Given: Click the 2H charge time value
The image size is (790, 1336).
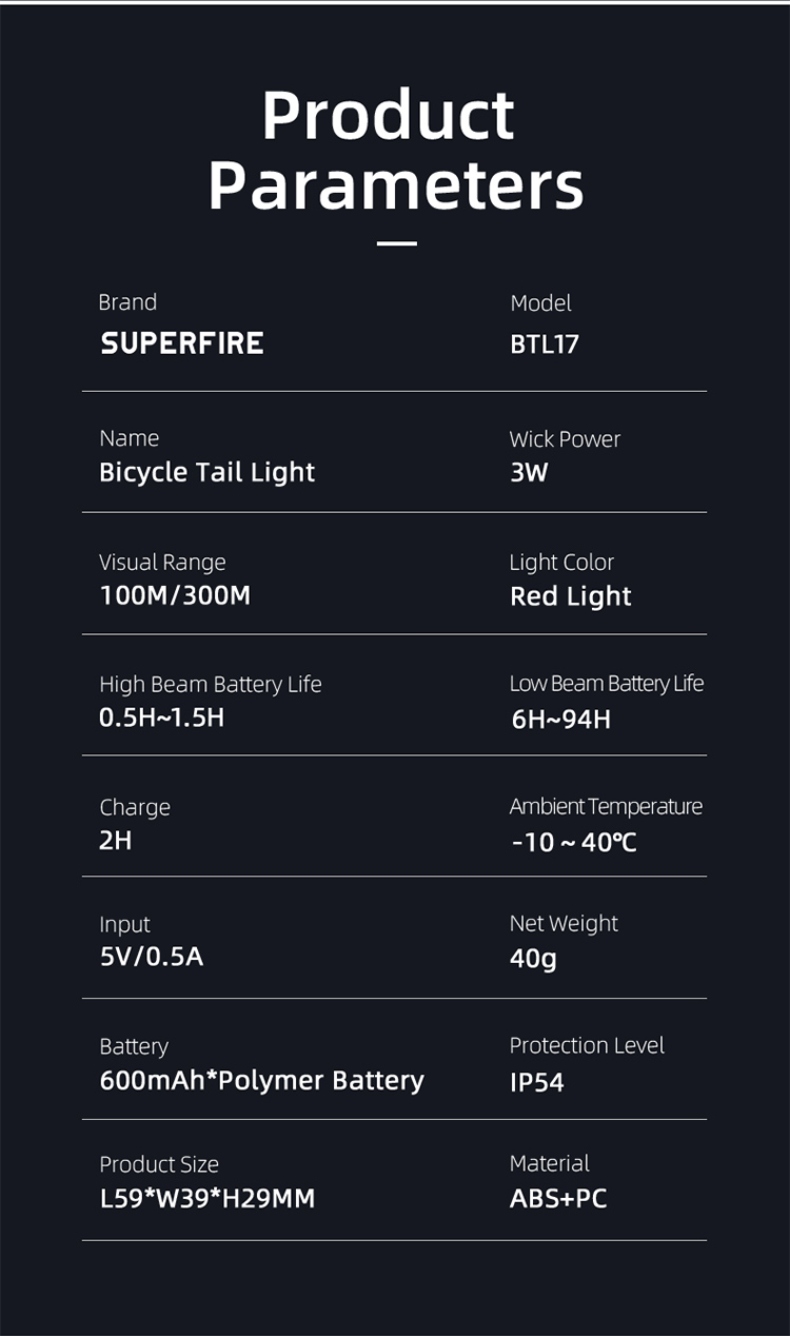Looking at the screenshot, I should point(115,840).
